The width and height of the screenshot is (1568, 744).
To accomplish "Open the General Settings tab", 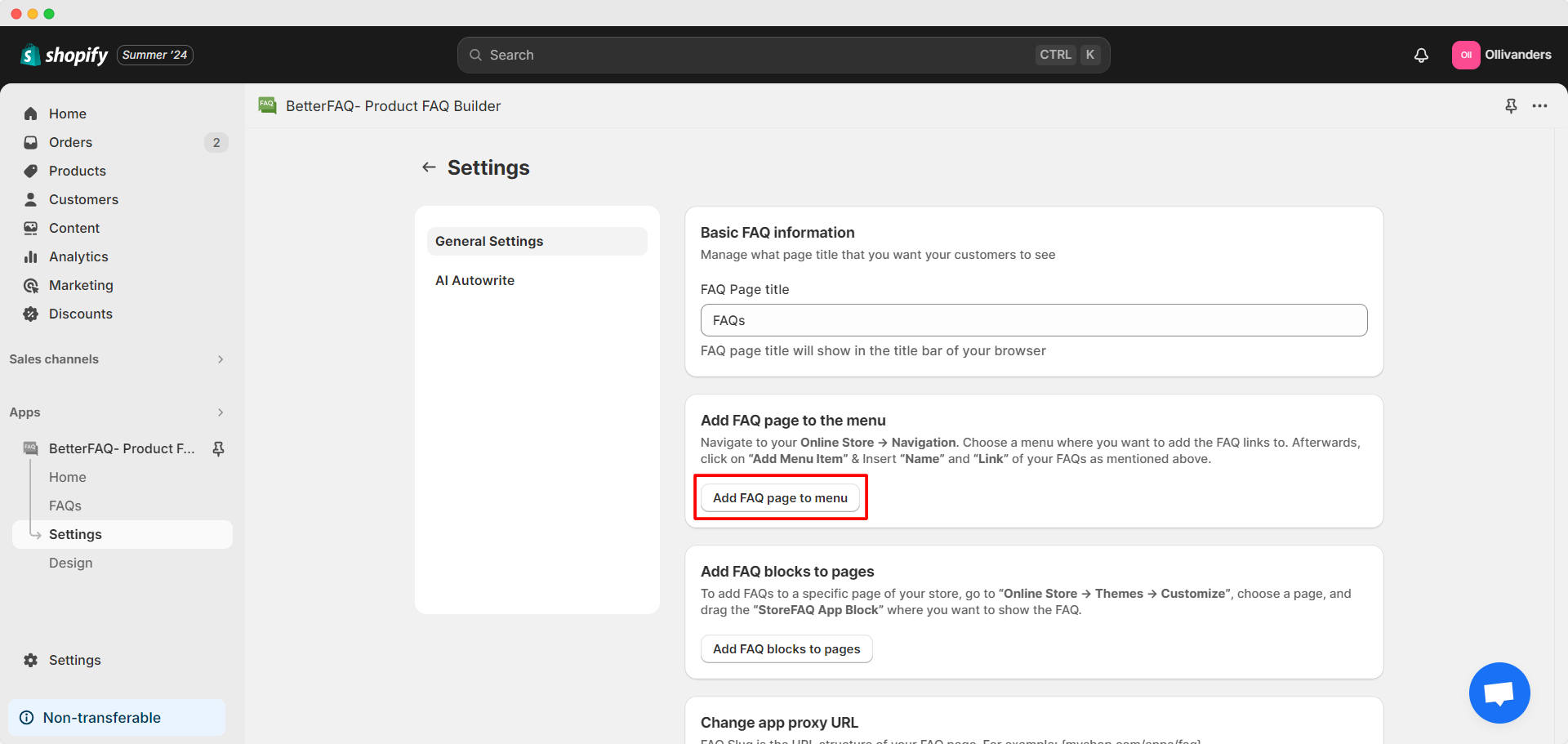I will [x=537, y=241].
